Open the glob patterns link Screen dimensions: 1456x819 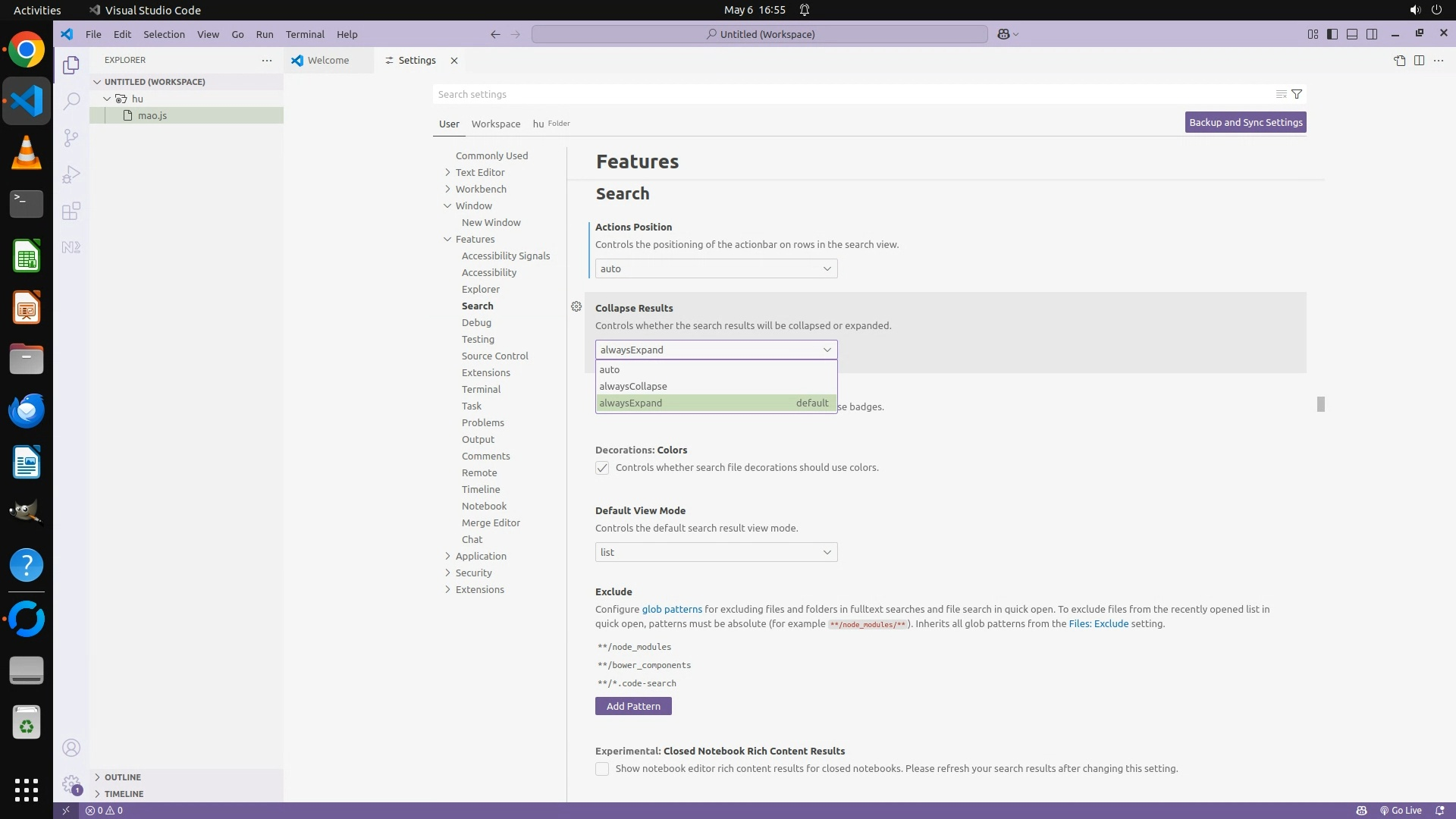pyautogui.click(x=672, y=609)
